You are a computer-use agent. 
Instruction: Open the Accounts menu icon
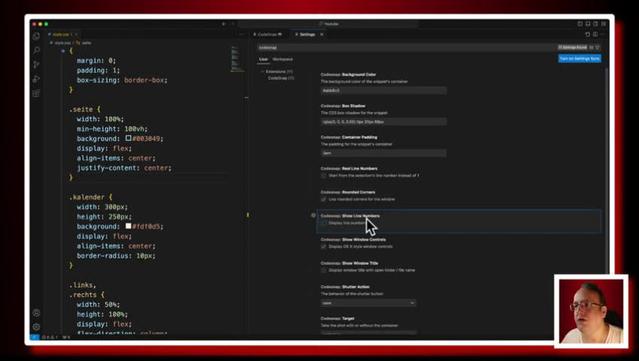36,313
